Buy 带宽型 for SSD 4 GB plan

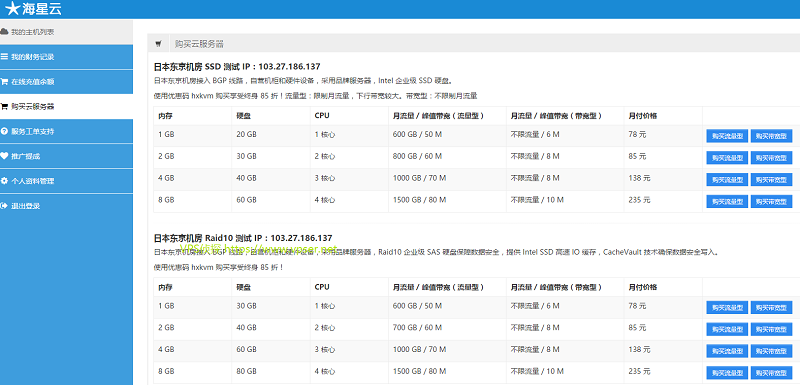point(771,179)
